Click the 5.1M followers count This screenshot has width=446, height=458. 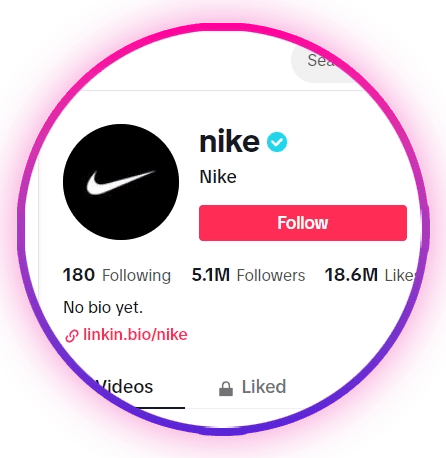pyautogui.click(x=211, y=275)
